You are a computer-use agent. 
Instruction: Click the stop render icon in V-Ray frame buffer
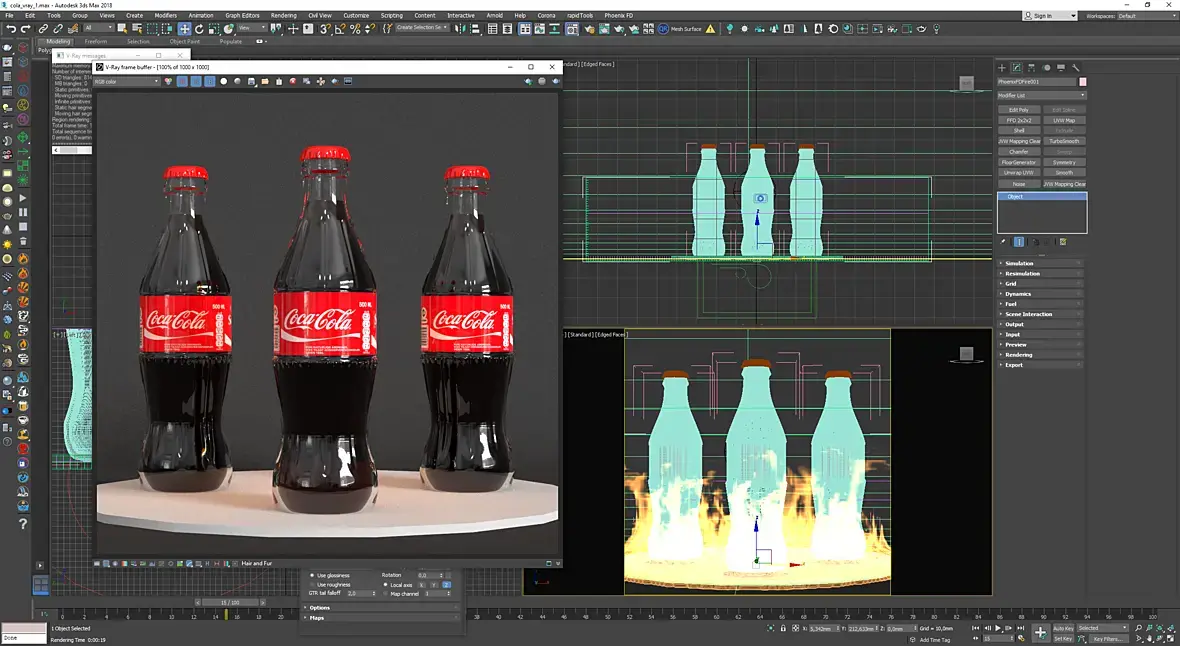tap(293, 81)
